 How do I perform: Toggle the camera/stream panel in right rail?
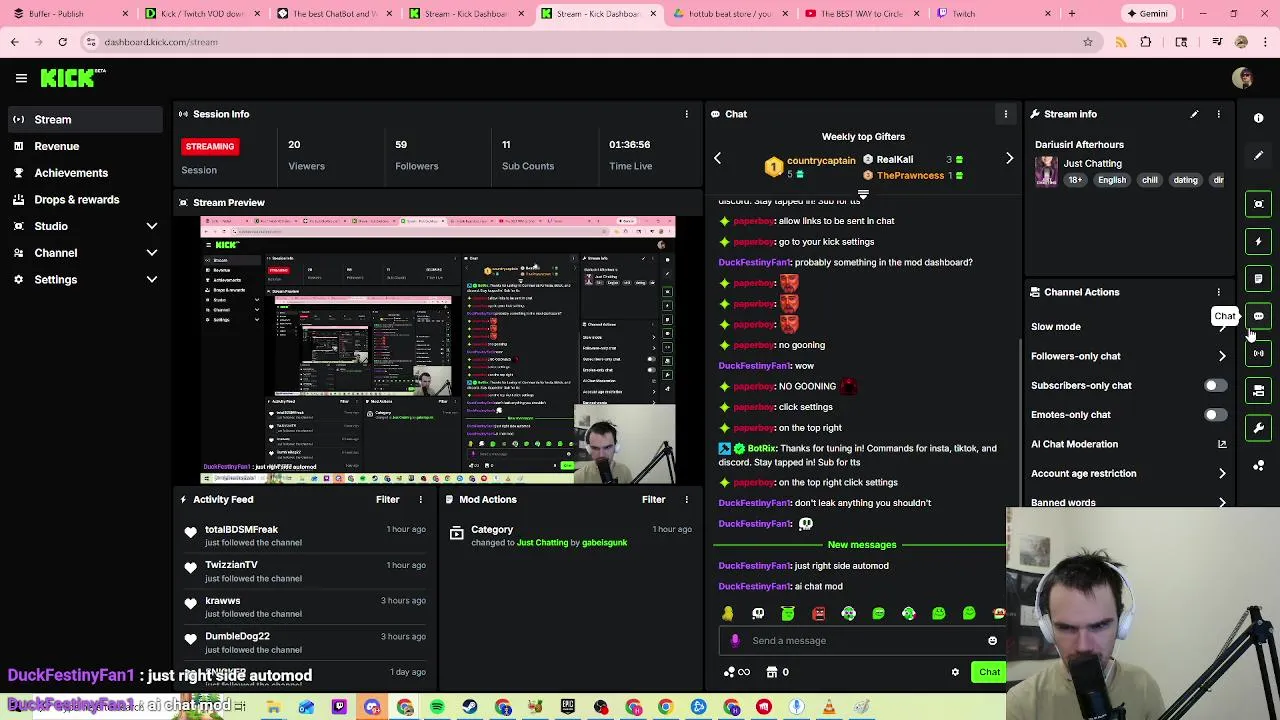(1259, 391)
